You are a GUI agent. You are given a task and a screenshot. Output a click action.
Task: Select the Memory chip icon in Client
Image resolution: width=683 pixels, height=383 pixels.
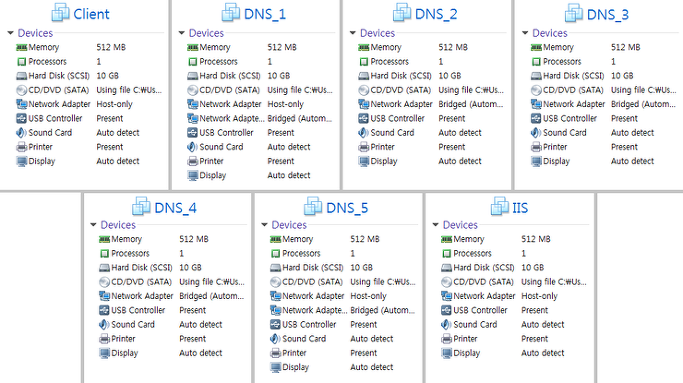[21, 47]
